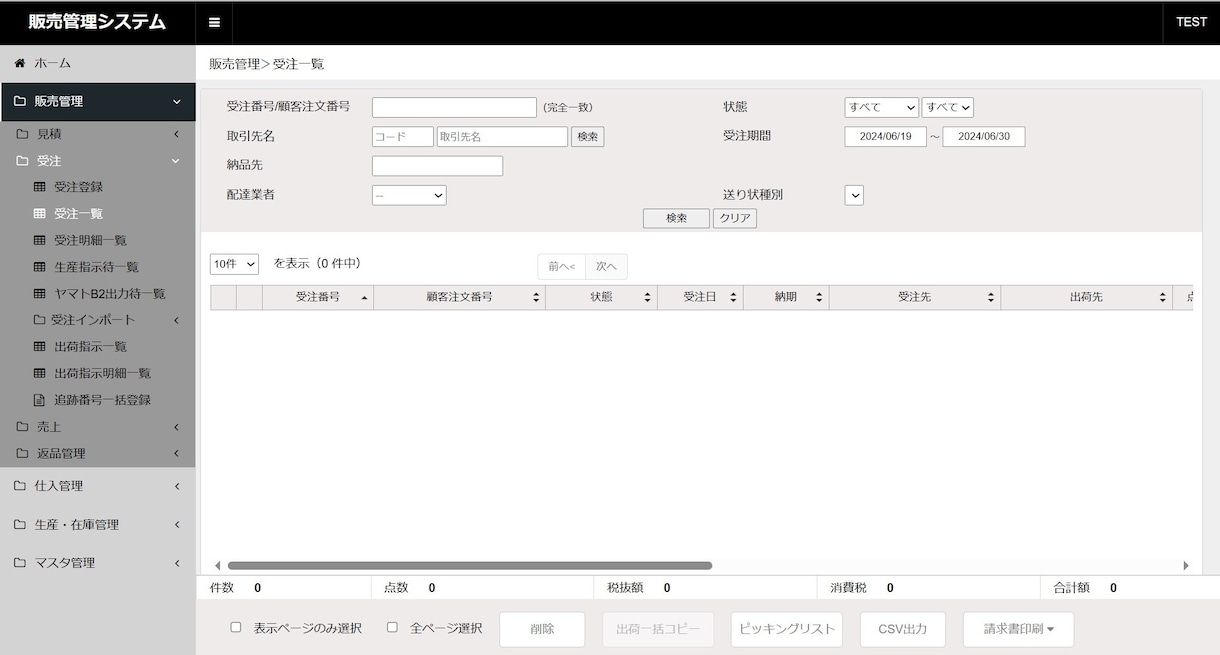Click the 前へ pagination button
Screen dimensions: 1220x655
tap(562, 266)
